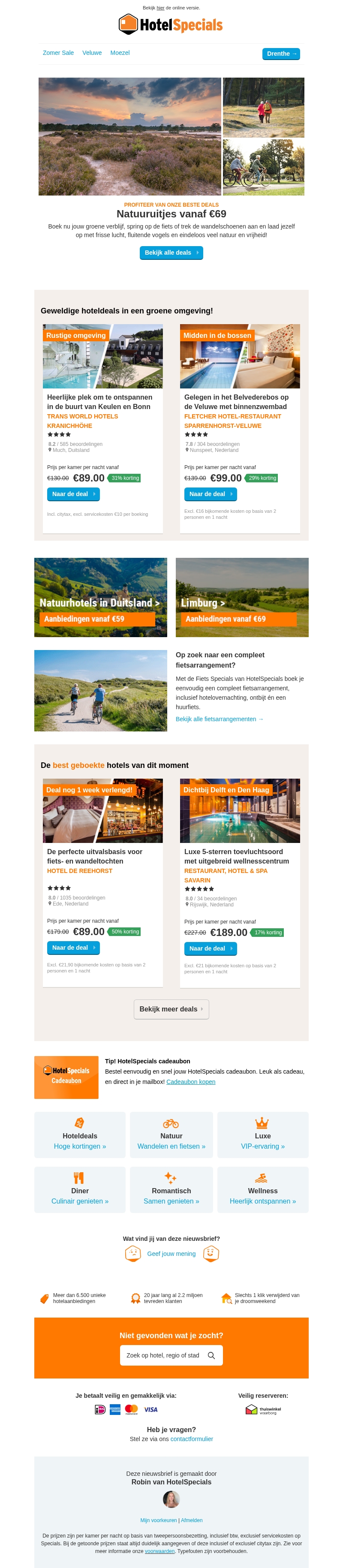Viewport: 343px width, 1568px height.
Task: Click the sad face feedback icon
Action: point(132,1253)
